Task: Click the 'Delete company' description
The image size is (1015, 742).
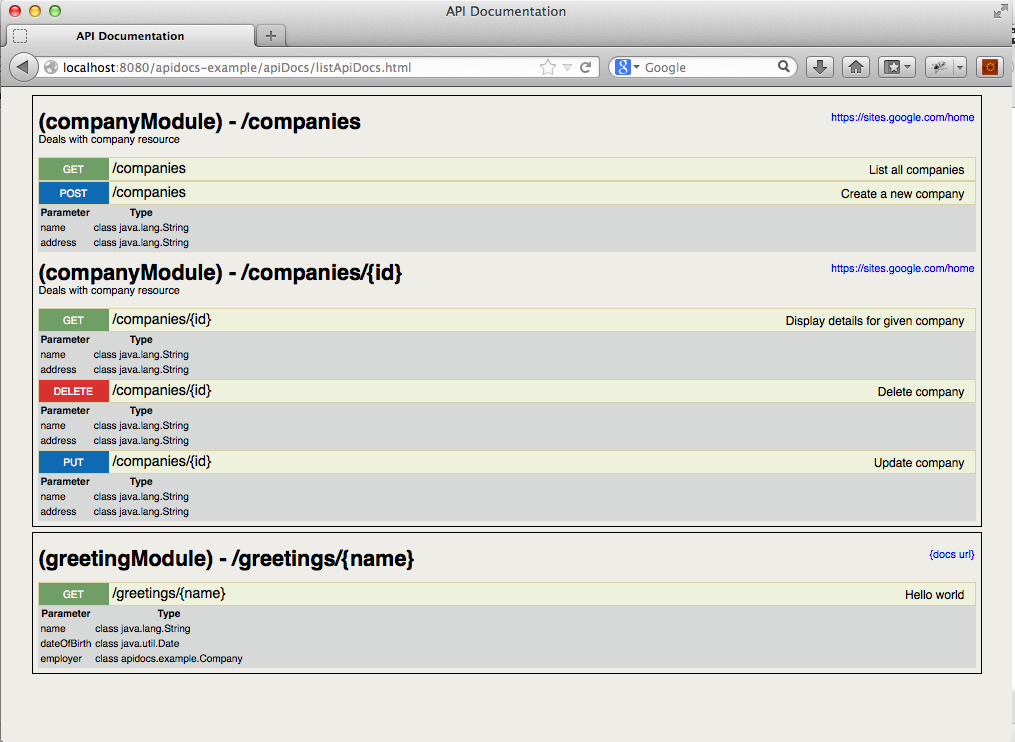Action: pos(920,392)
